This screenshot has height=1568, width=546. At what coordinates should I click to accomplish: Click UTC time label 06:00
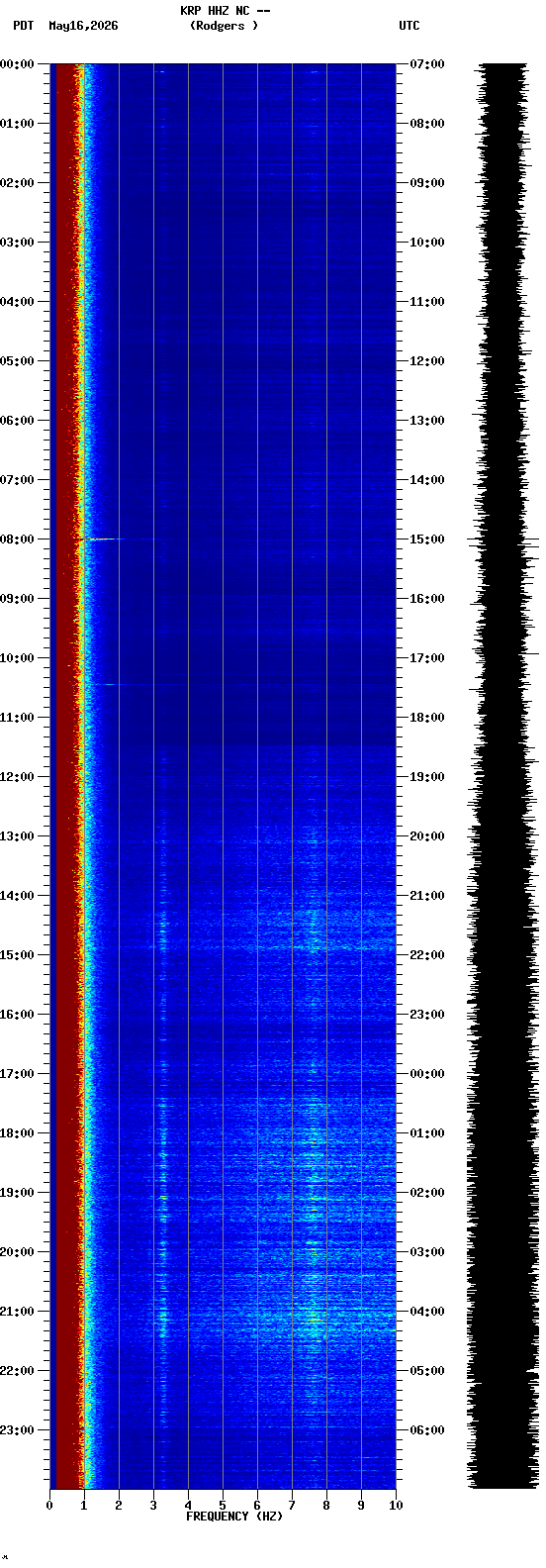click(427, 1430)
